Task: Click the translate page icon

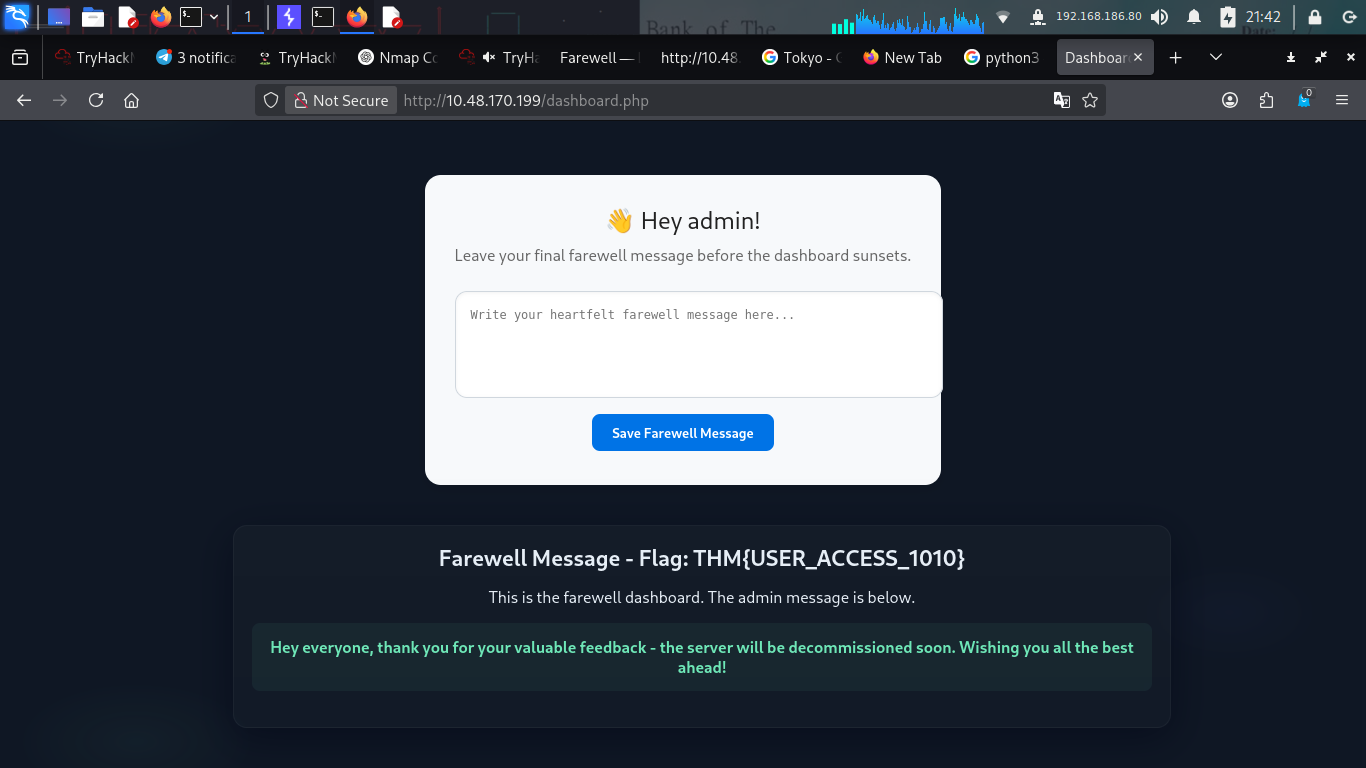Action: [1062, 100]
